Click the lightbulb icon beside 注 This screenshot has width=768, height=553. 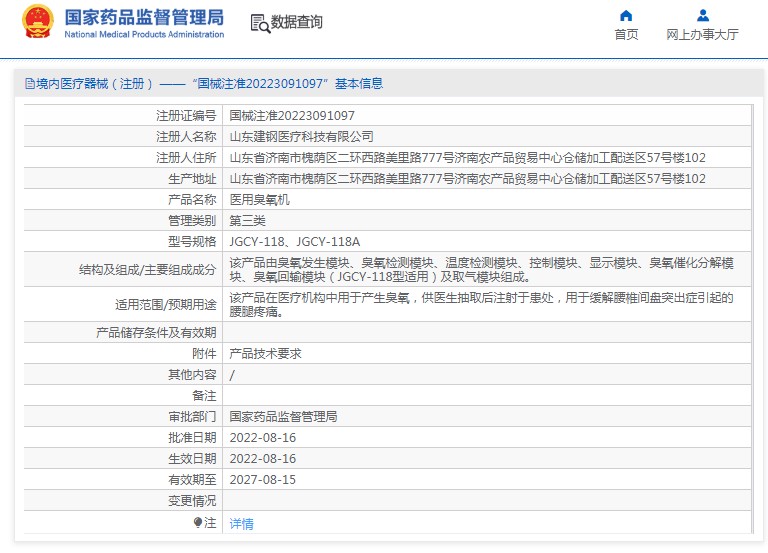[197, 523]
